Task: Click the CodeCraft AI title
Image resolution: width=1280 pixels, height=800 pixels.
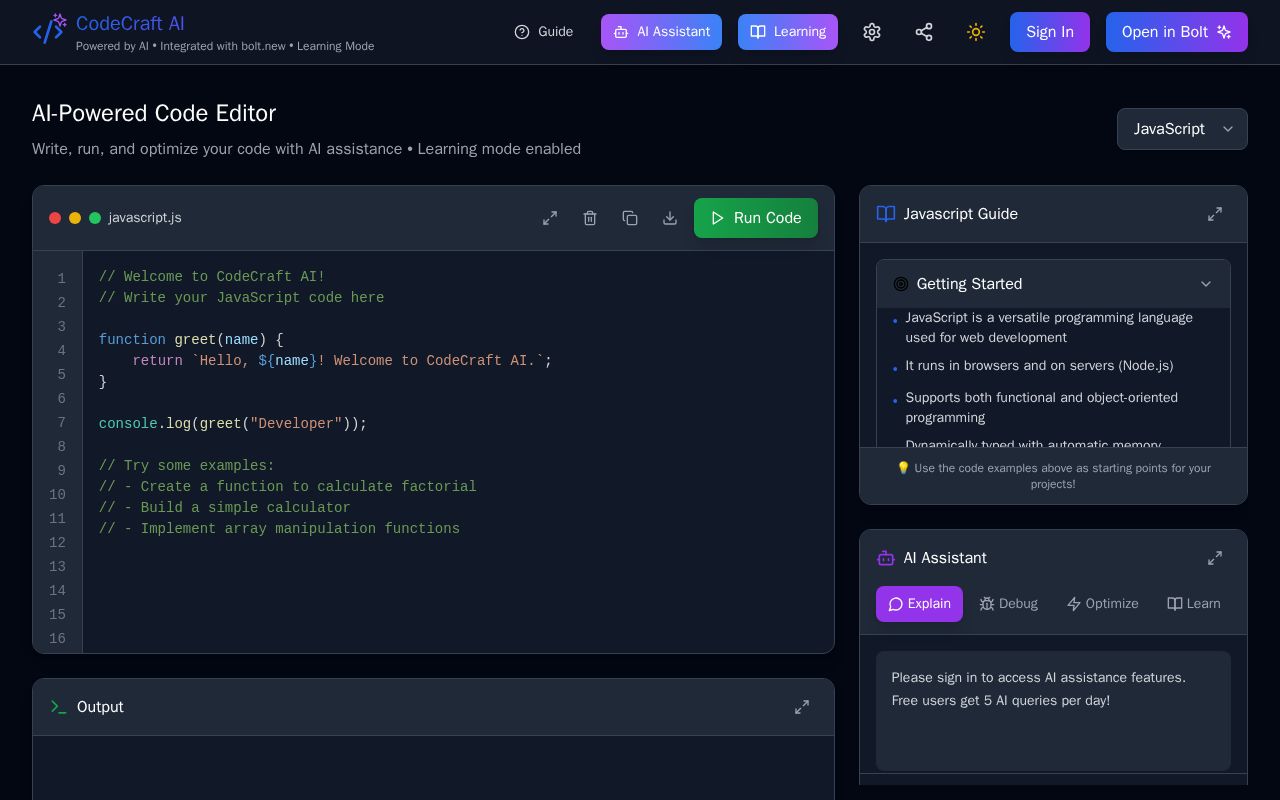Action: [130, 23]
